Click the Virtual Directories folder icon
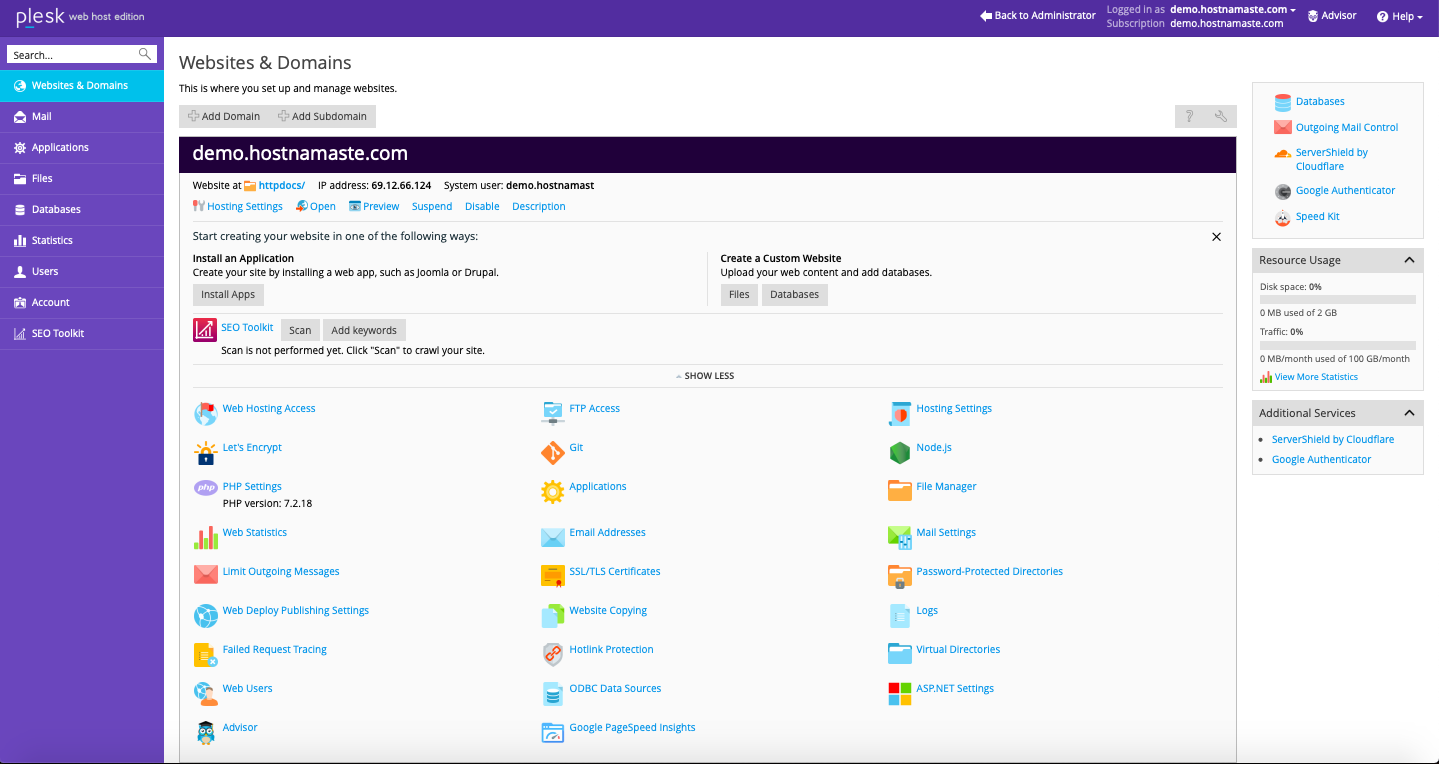This screenshot has width=1439, height=764. pos(900,654)
